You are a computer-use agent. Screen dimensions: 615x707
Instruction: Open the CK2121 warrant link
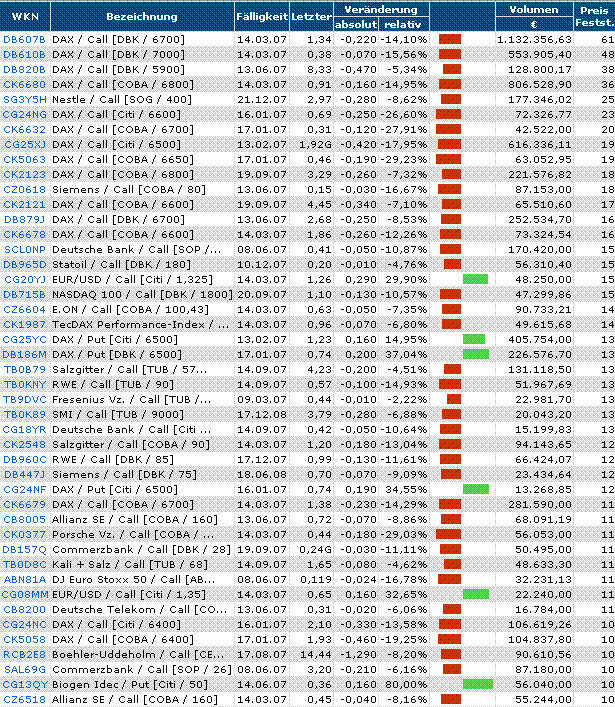24,205
